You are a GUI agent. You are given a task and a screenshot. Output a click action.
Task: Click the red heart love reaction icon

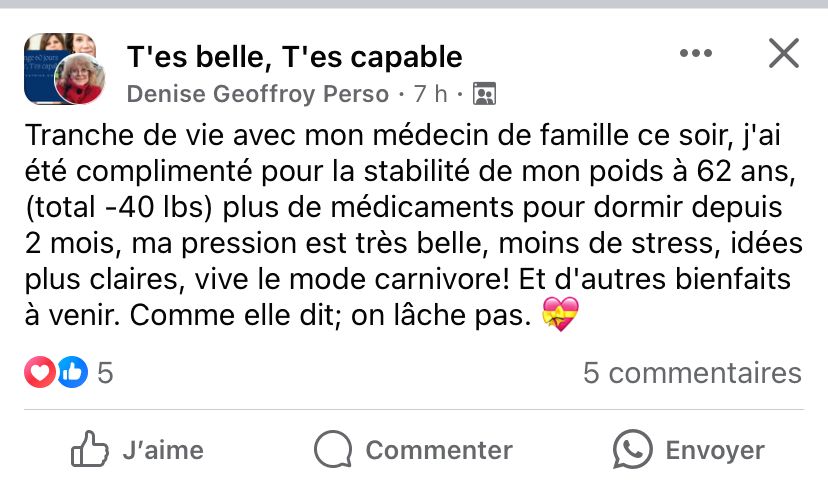tap(39, 373)
